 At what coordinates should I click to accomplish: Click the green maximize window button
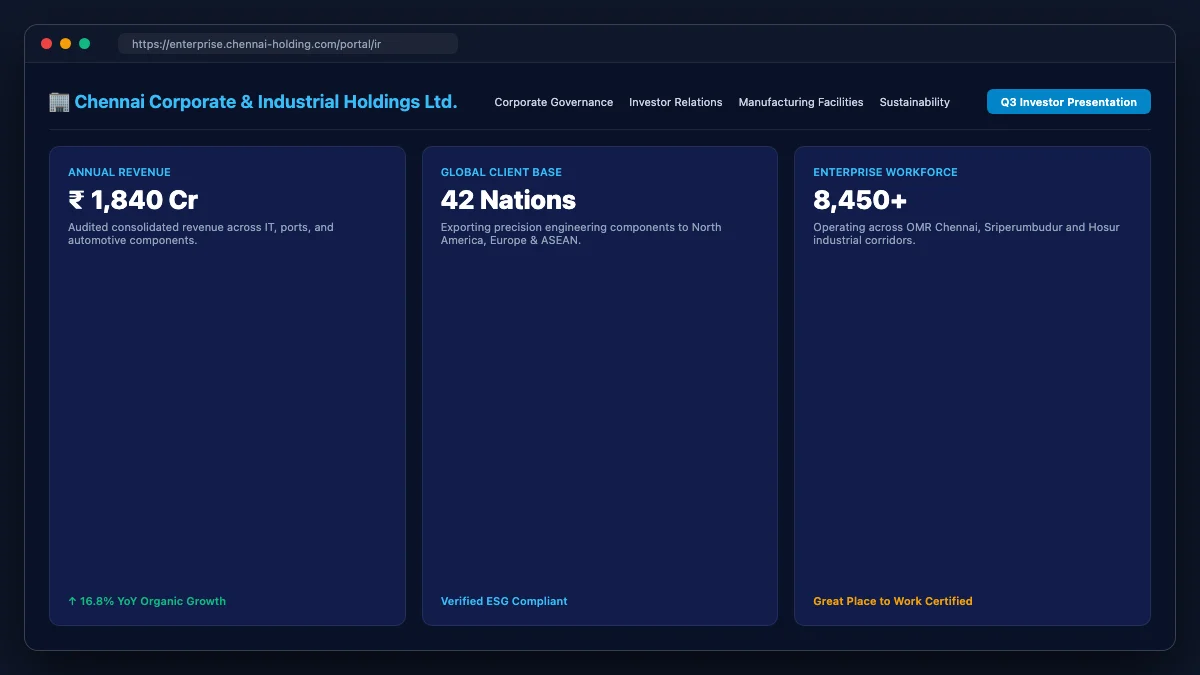coord(85,44)
